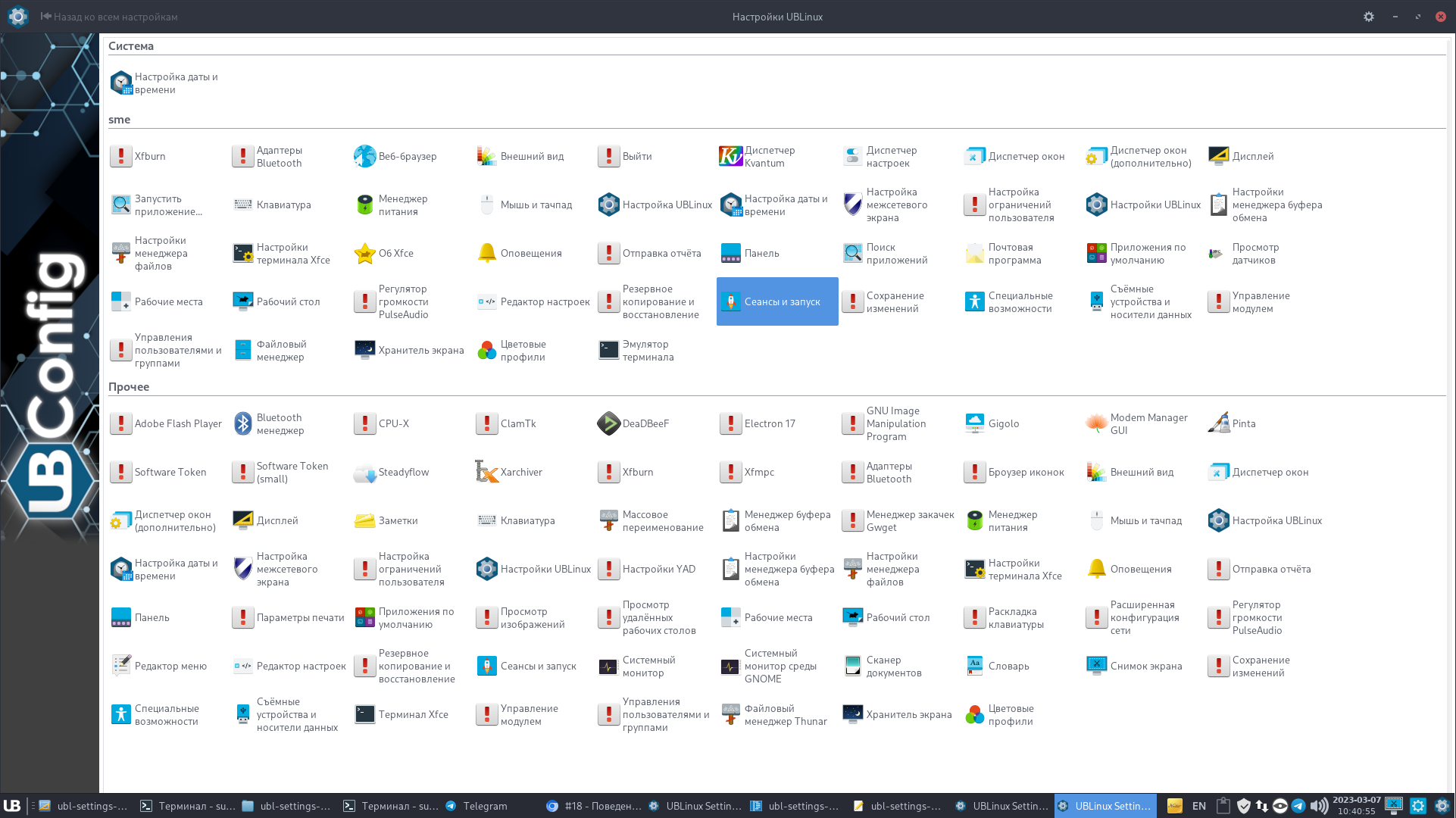The image size is (1456, 818).
Task: Click the volume speaker tray icon
Action: 1318,806
